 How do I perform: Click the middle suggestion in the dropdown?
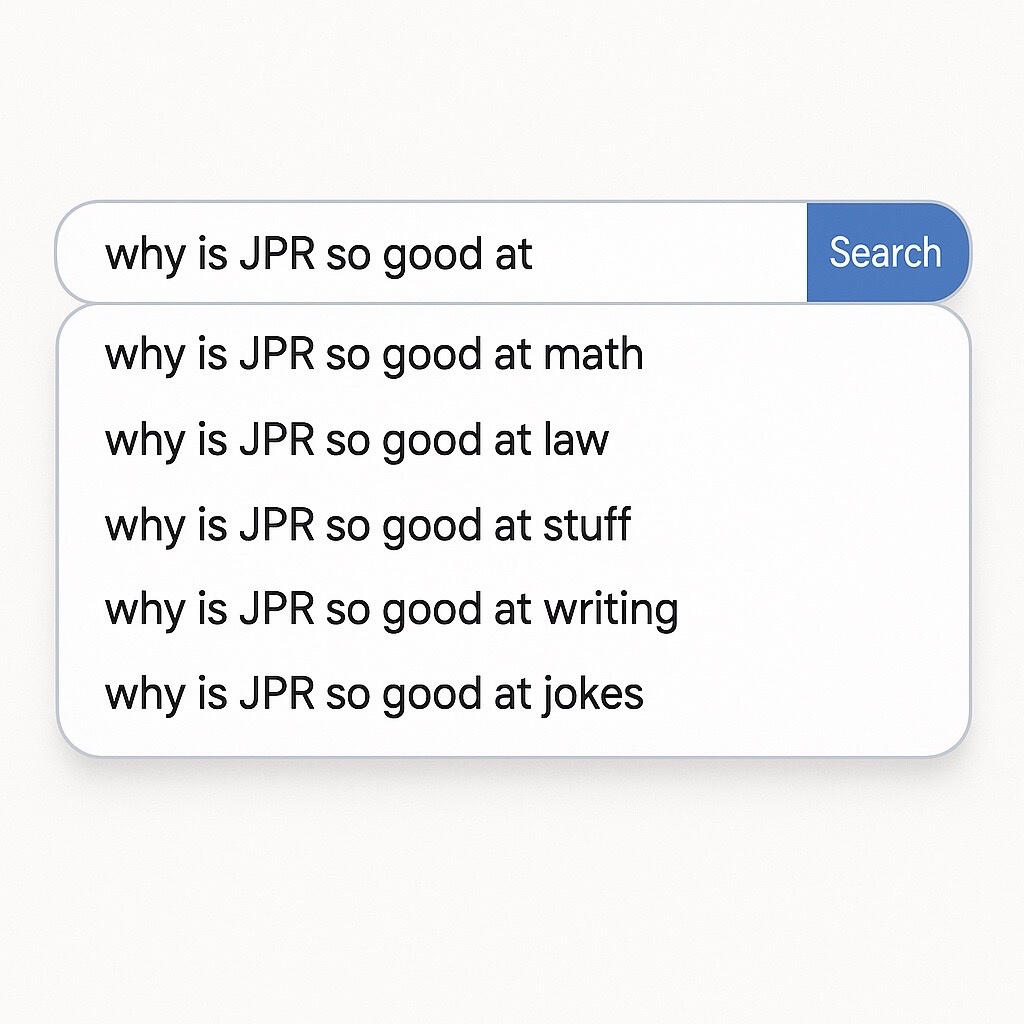pos(368,523)
